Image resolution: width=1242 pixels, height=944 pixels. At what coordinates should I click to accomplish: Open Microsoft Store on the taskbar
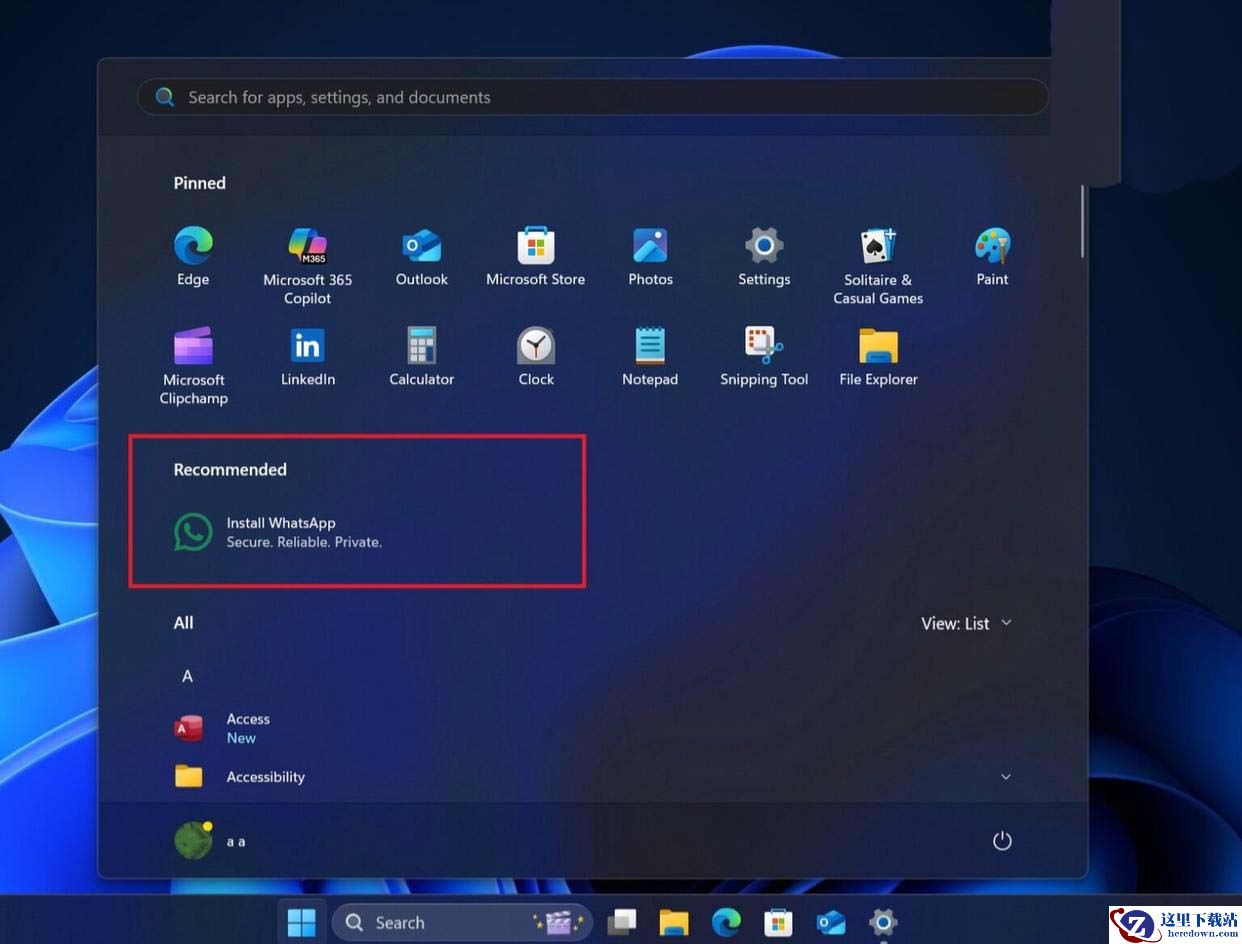[778, 922]
